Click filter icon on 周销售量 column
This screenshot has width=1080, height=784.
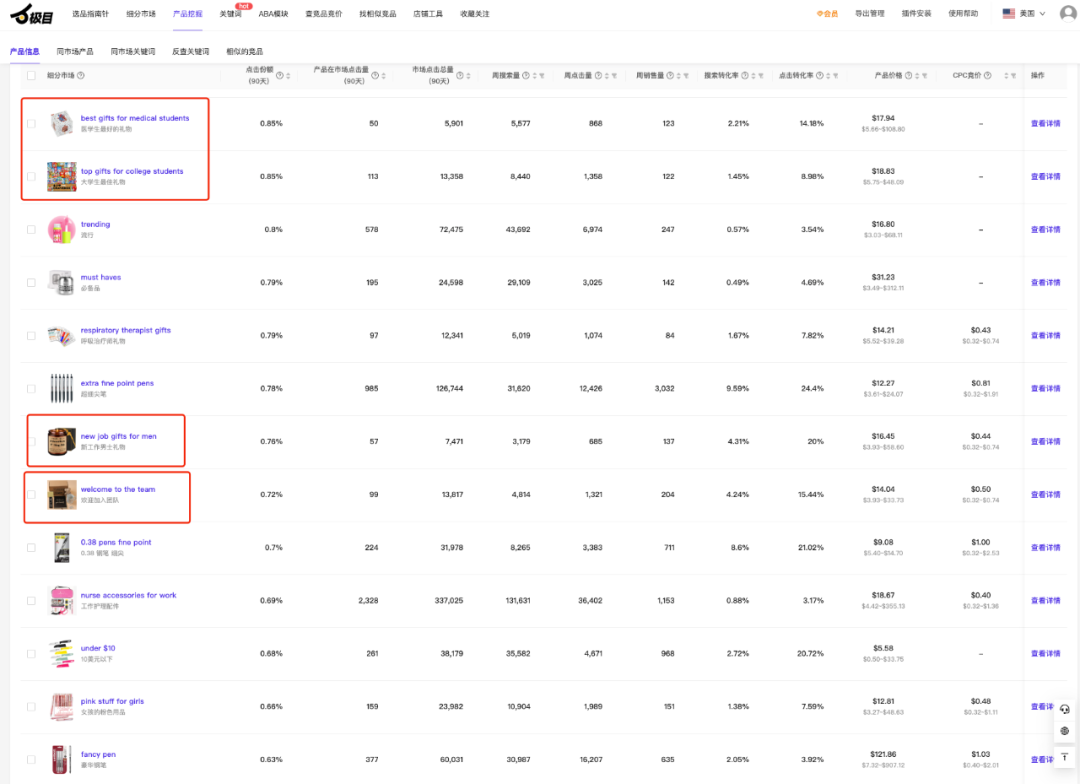click(x=686, y=76)
